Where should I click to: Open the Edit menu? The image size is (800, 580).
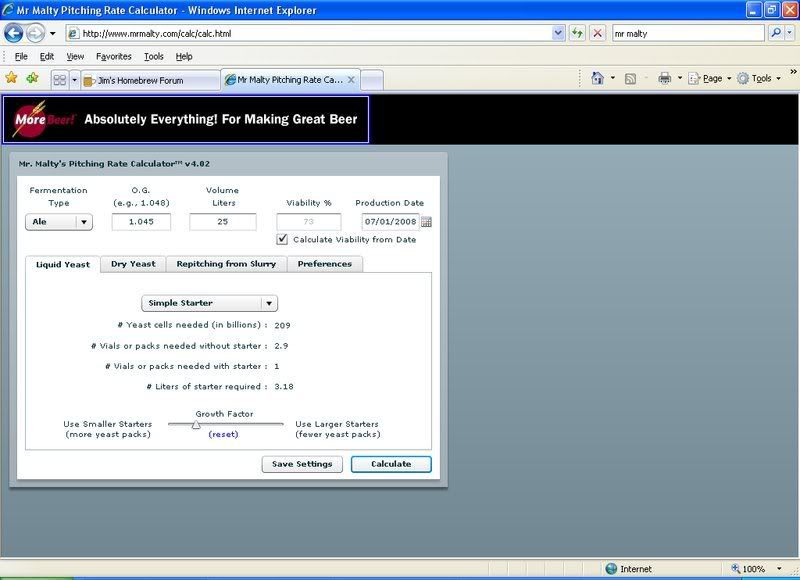pyautogui.click(x=46, y=57)
